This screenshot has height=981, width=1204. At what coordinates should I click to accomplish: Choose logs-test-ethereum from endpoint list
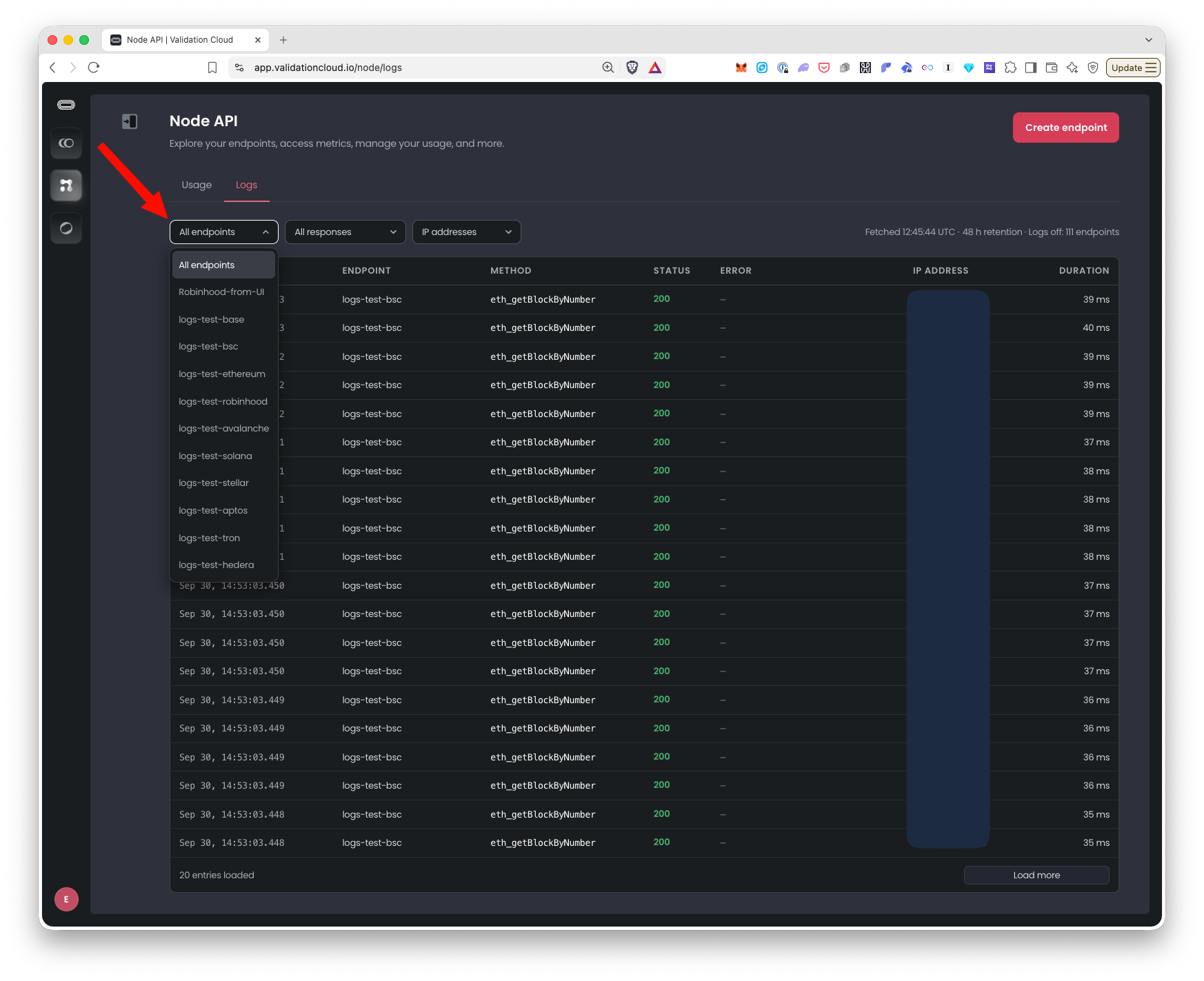pyautogui.click(x=223, y=374)
